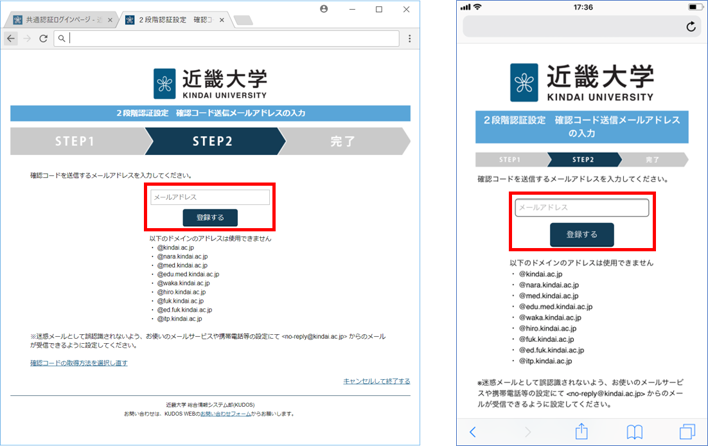Click the desktop browser address bar
This screenshot has height=446, width=708.
(230, 39)
